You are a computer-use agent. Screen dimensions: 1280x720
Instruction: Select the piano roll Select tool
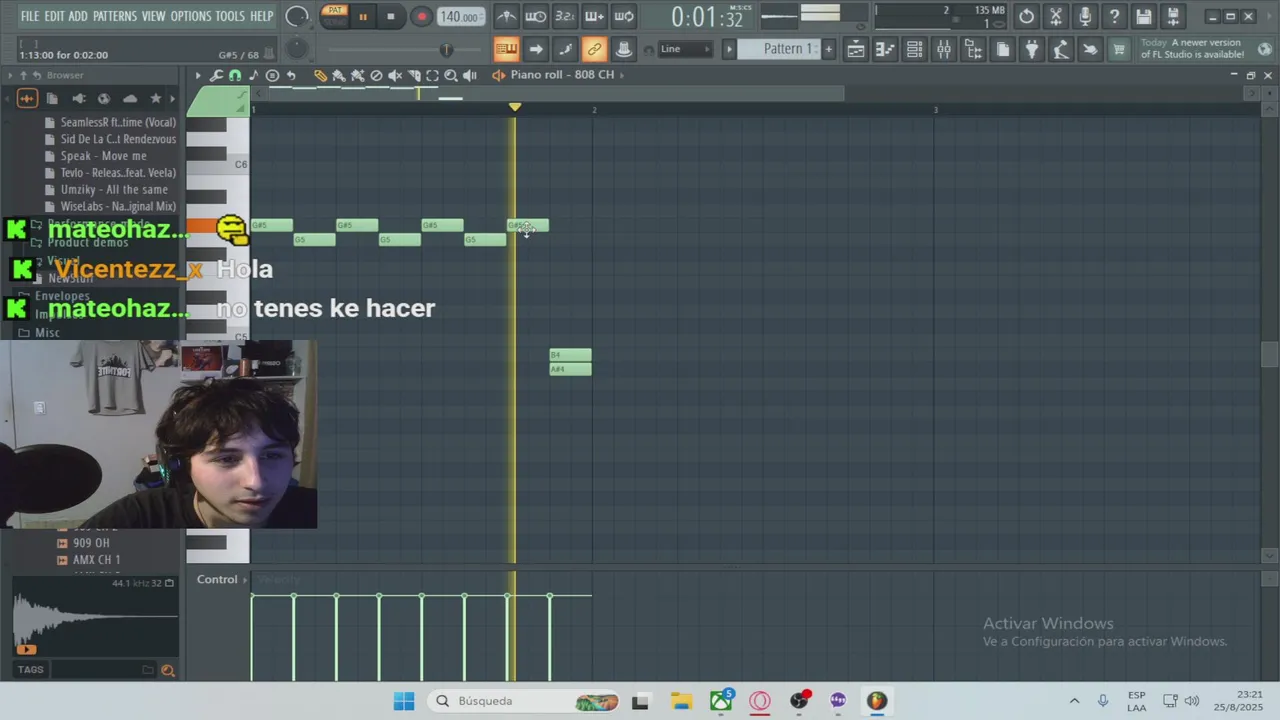(x=432, y=75)
